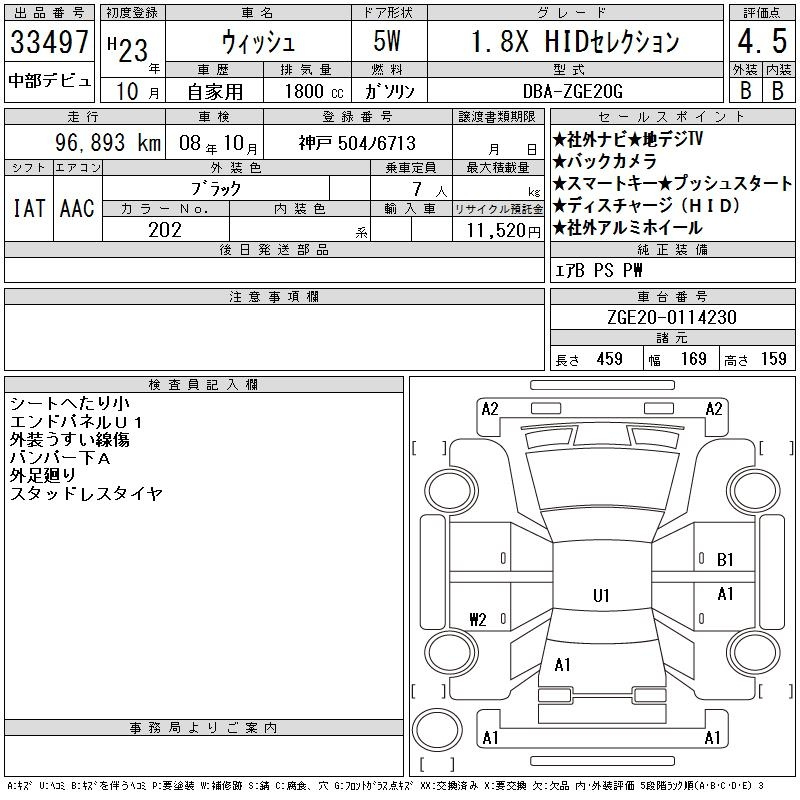Select the 検査員記入欄 section header
Viewport: 800px width, 800px height.
pyautogui.click(x=204, y=385)
